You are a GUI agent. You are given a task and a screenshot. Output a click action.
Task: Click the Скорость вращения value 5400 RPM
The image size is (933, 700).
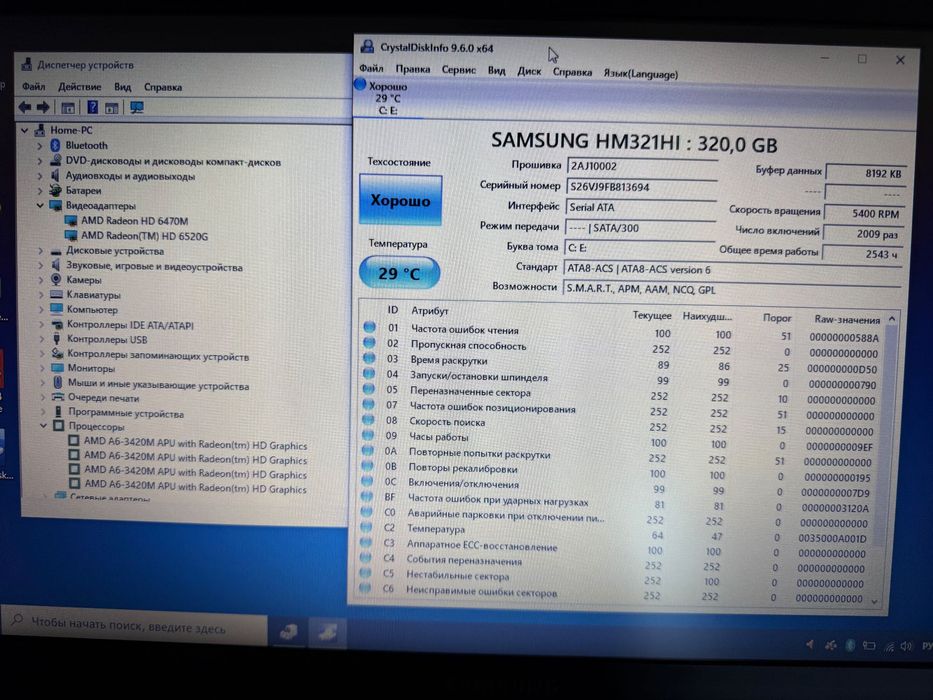coord(865,213)
